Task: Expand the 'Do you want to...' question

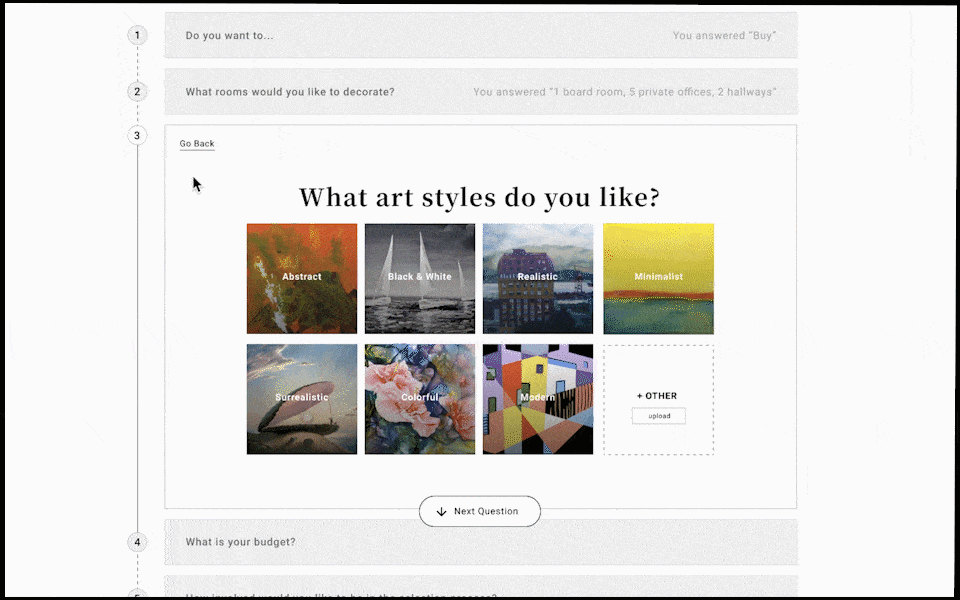Action: coord(481,36)
